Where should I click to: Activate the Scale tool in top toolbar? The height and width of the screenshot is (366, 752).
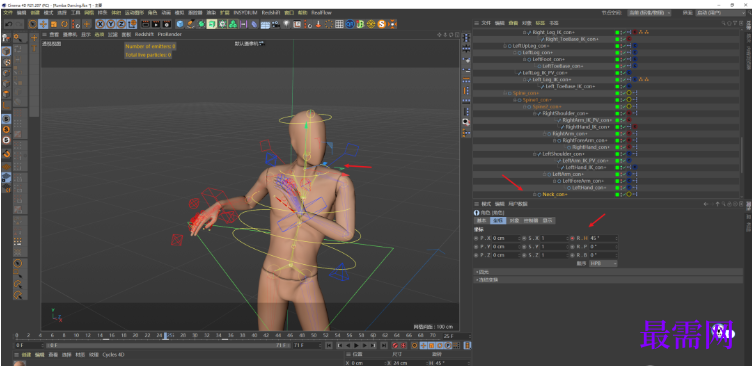coord(54,24)
